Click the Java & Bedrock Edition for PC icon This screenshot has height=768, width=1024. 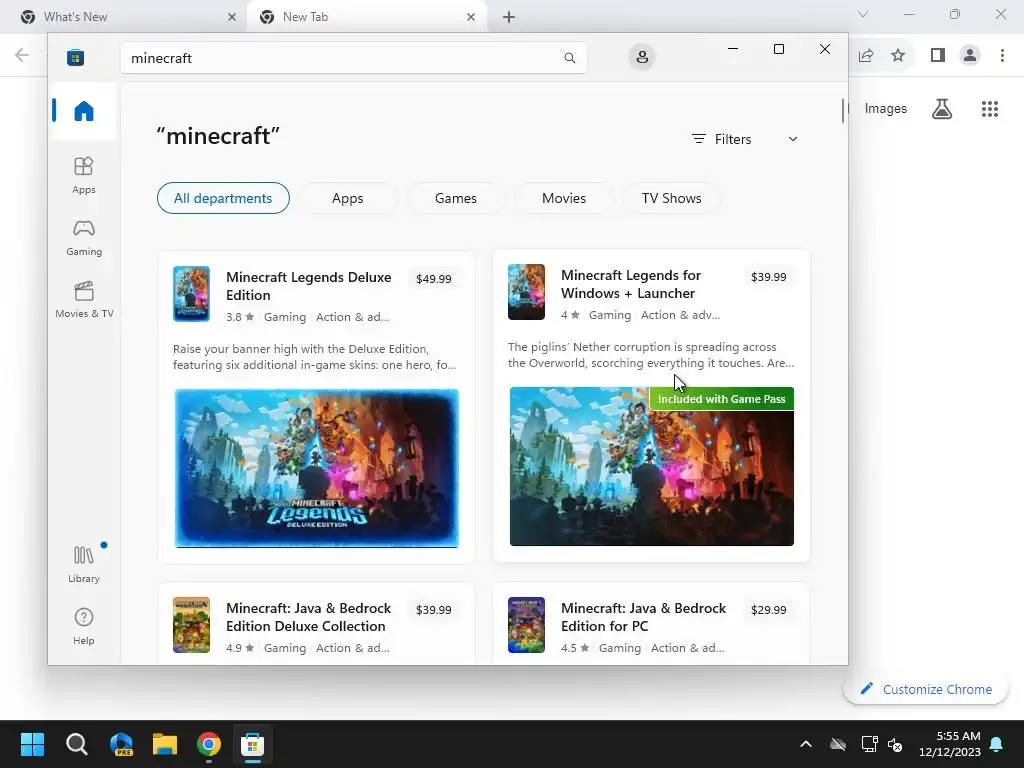pyautogui.click(x=526, y=625)
